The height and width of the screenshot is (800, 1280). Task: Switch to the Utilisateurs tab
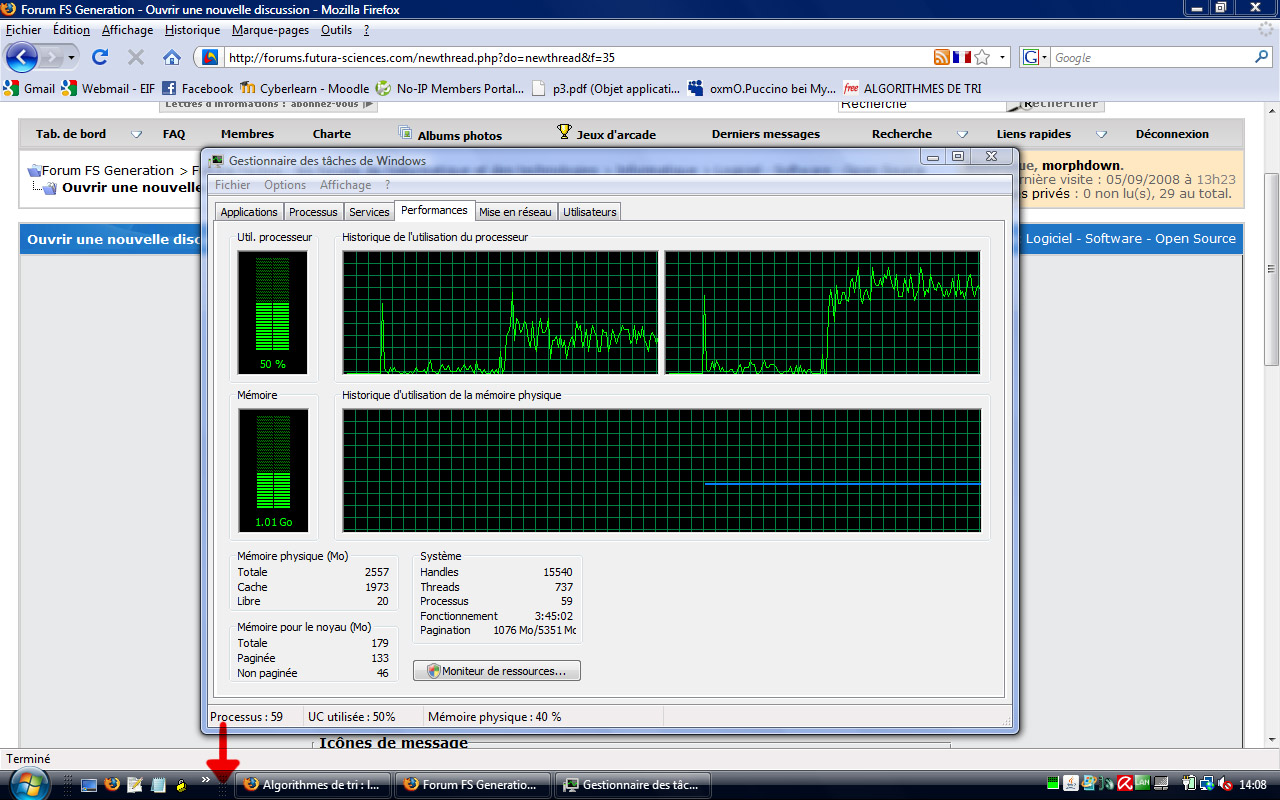(589, 212)
